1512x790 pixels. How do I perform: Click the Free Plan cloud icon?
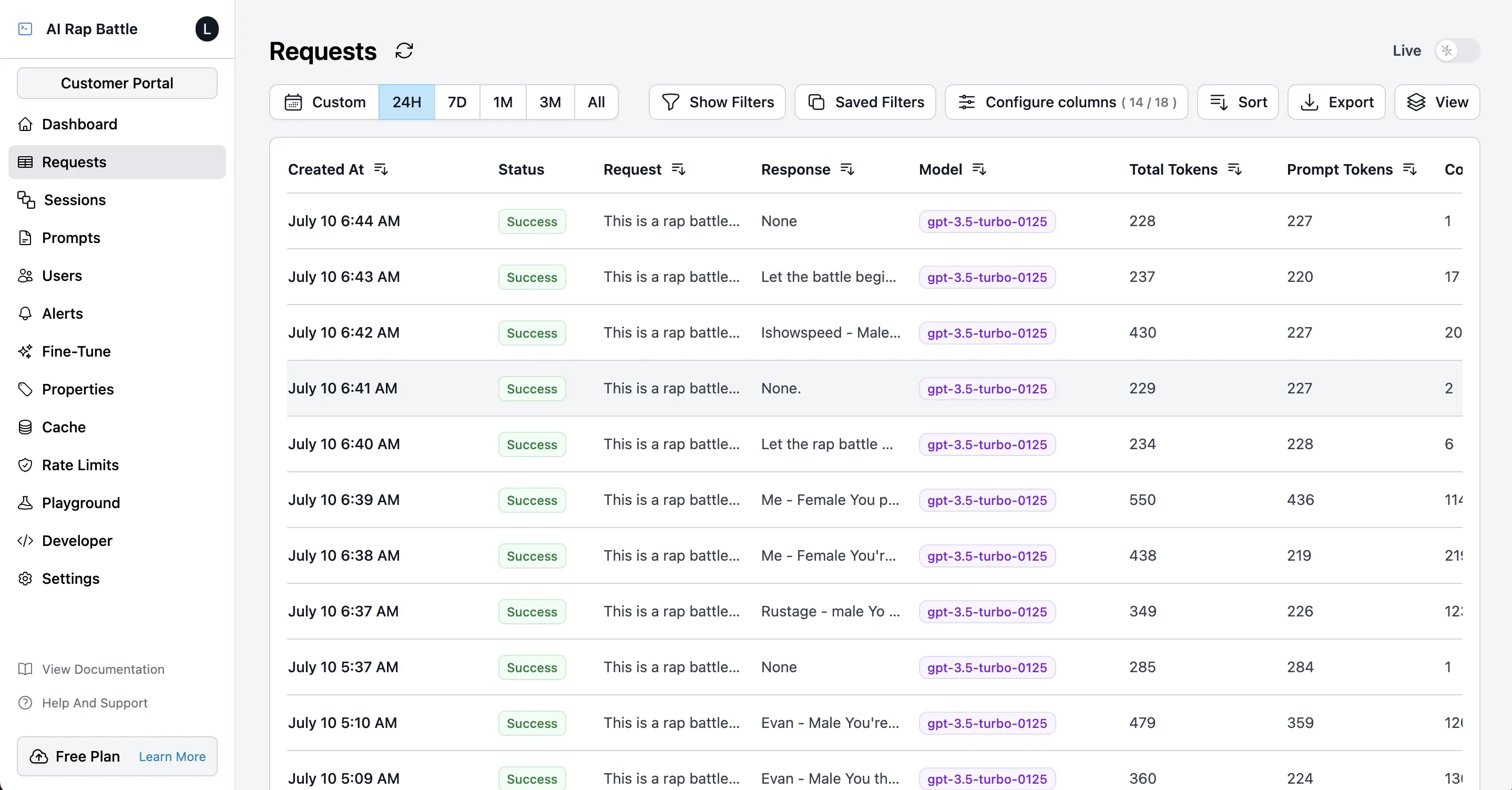[x=39, y=756]
